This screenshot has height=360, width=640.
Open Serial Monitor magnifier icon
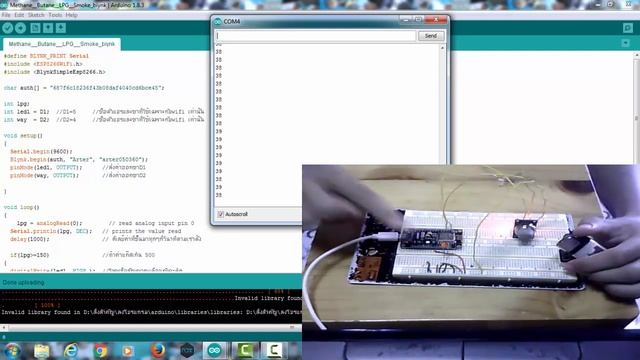click(x=628, y=28)
